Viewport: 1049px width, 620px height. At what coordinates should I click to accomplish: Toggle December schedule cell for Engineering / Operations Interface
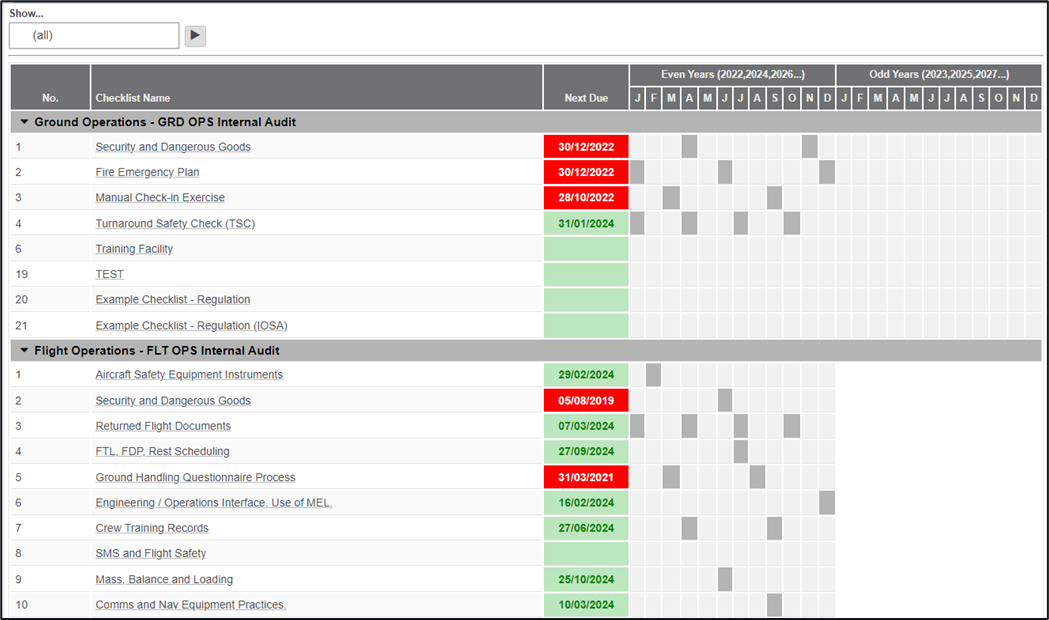click(827, 503)
